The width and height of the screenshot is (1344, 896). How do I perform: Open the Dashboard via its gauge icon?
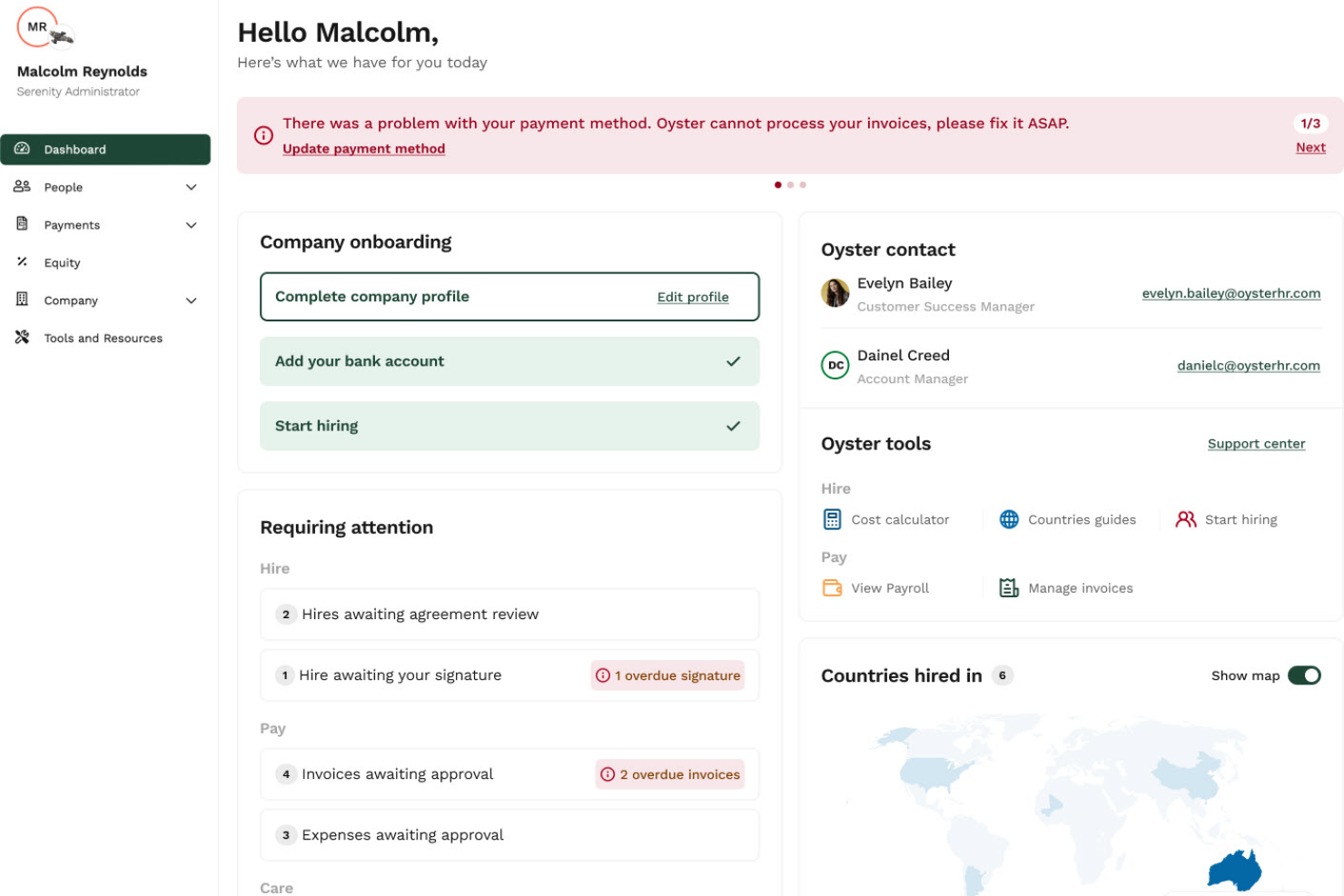point(22,149)
